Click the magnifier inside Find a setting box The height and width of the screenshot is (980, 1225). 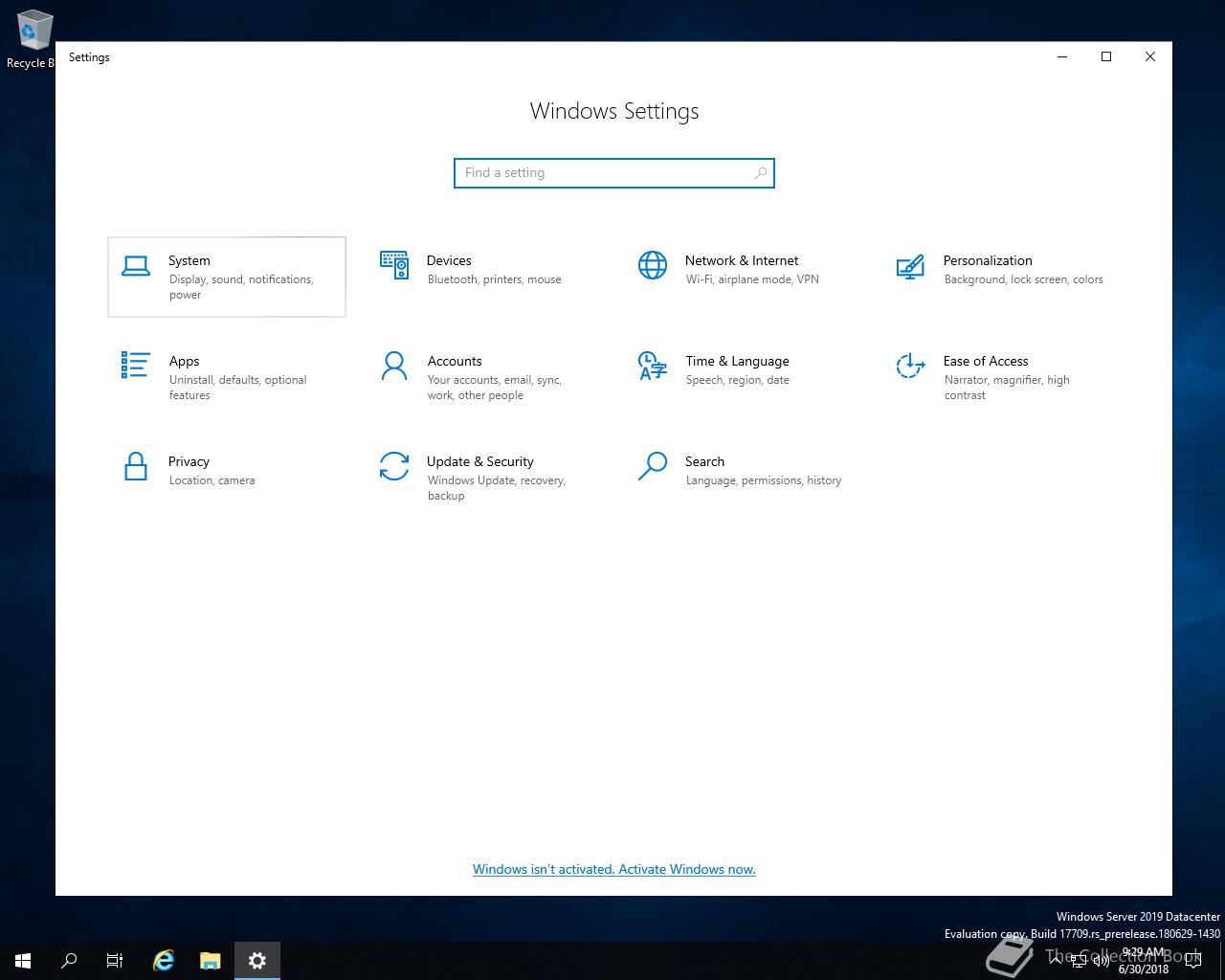click(x=761, y=173)
